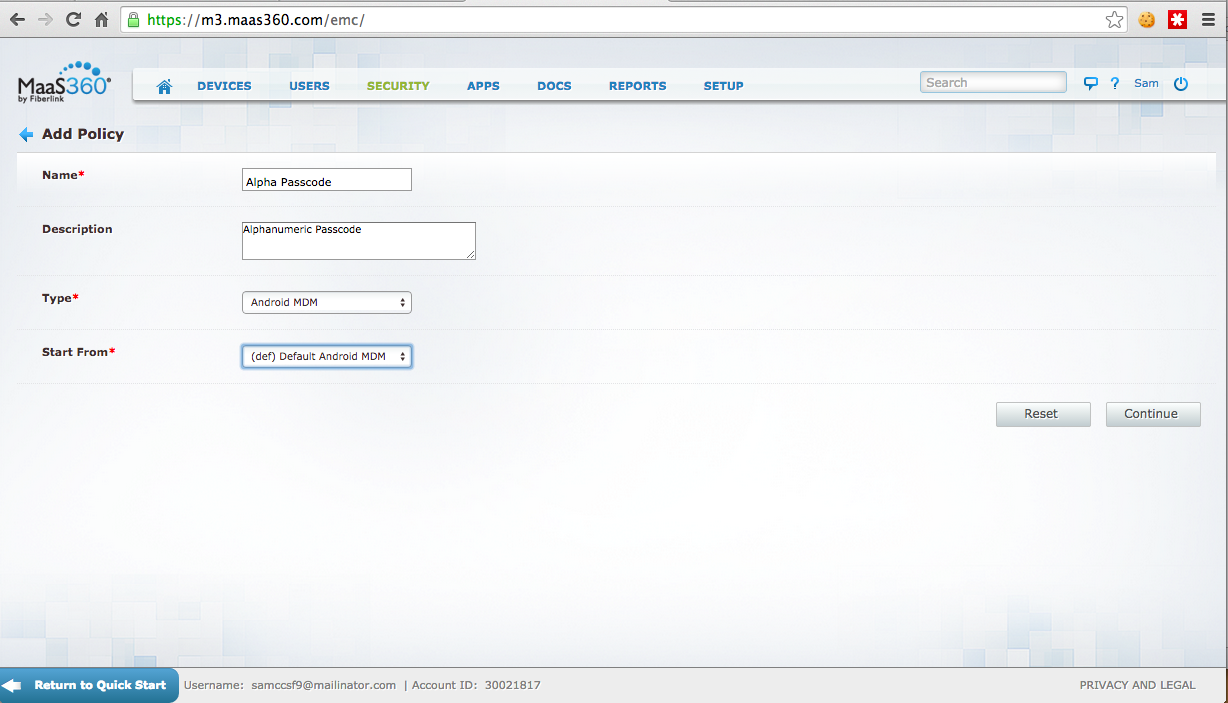Open help via the question mark icon
1228x703 pixels.
[1115, 84]
